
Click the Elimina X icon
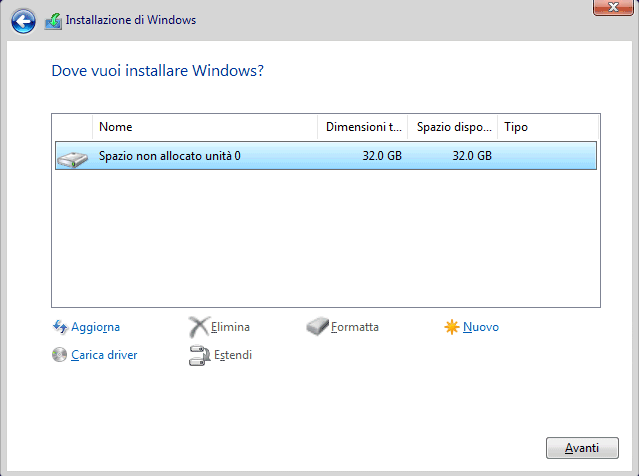coord(199,327)
